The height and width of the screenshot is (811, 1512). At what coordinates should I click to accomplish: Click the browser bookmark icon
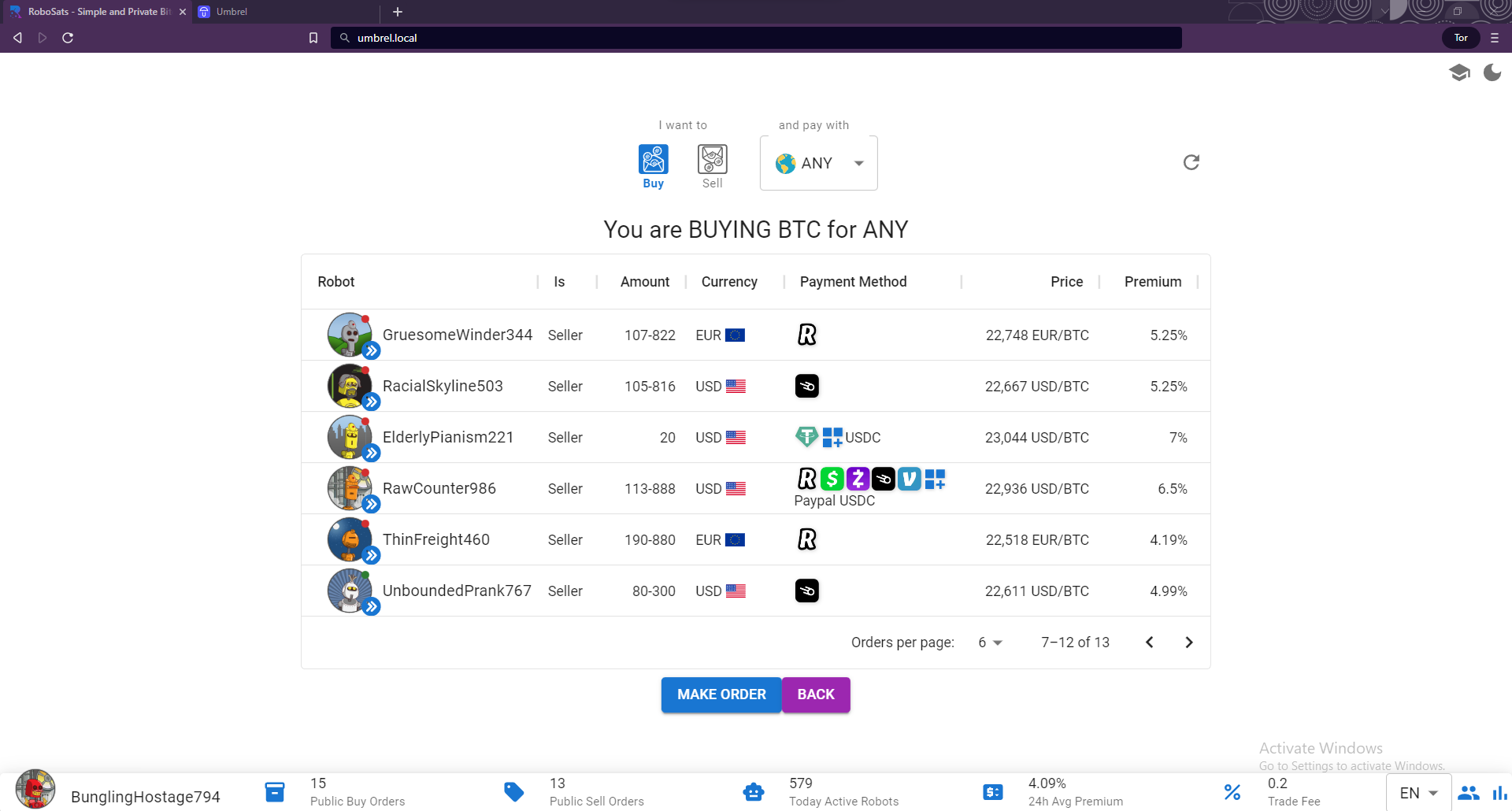313,38
